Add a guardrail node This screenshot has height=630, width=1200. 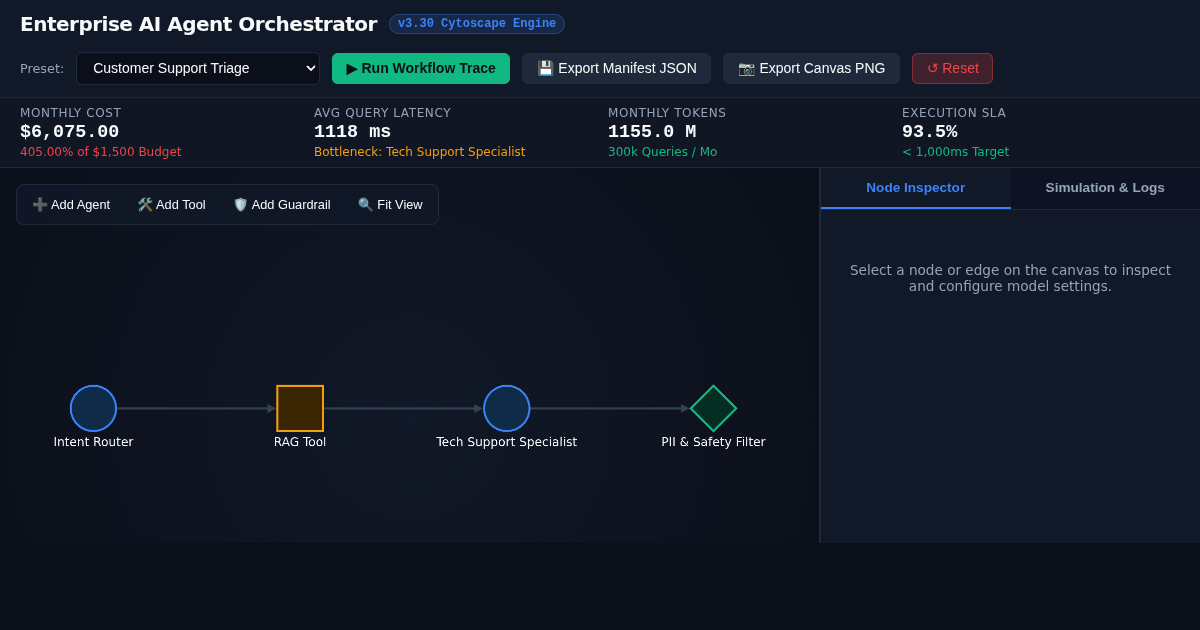click(282, 204)
